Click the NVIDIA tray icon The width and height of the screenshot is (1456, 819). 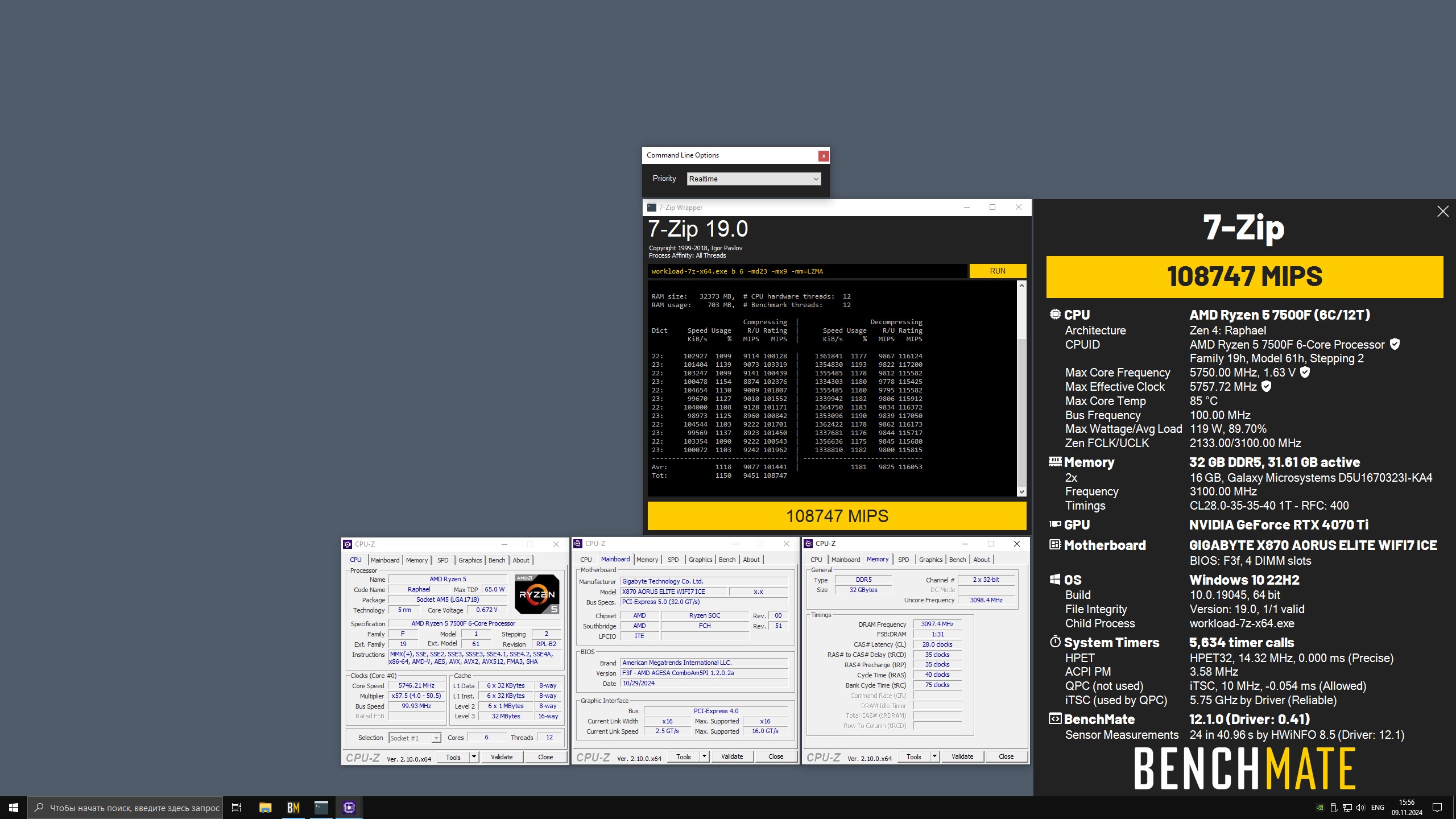point(1319,808)
